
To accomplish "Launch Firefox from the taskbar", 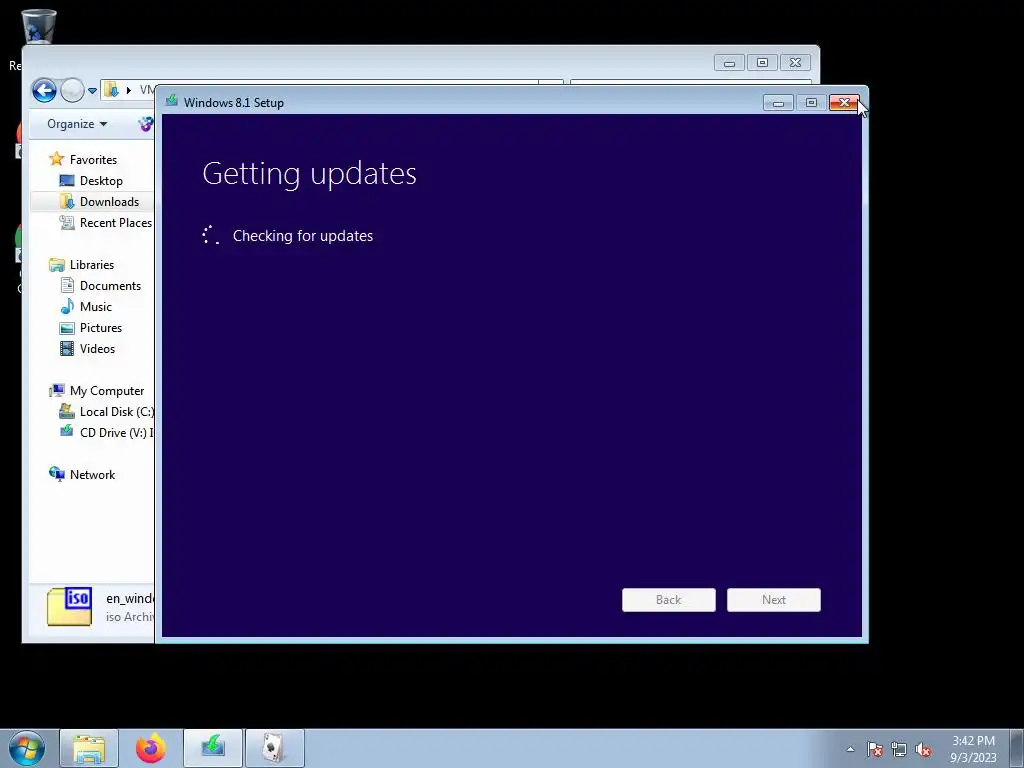I will click(151, 748).
